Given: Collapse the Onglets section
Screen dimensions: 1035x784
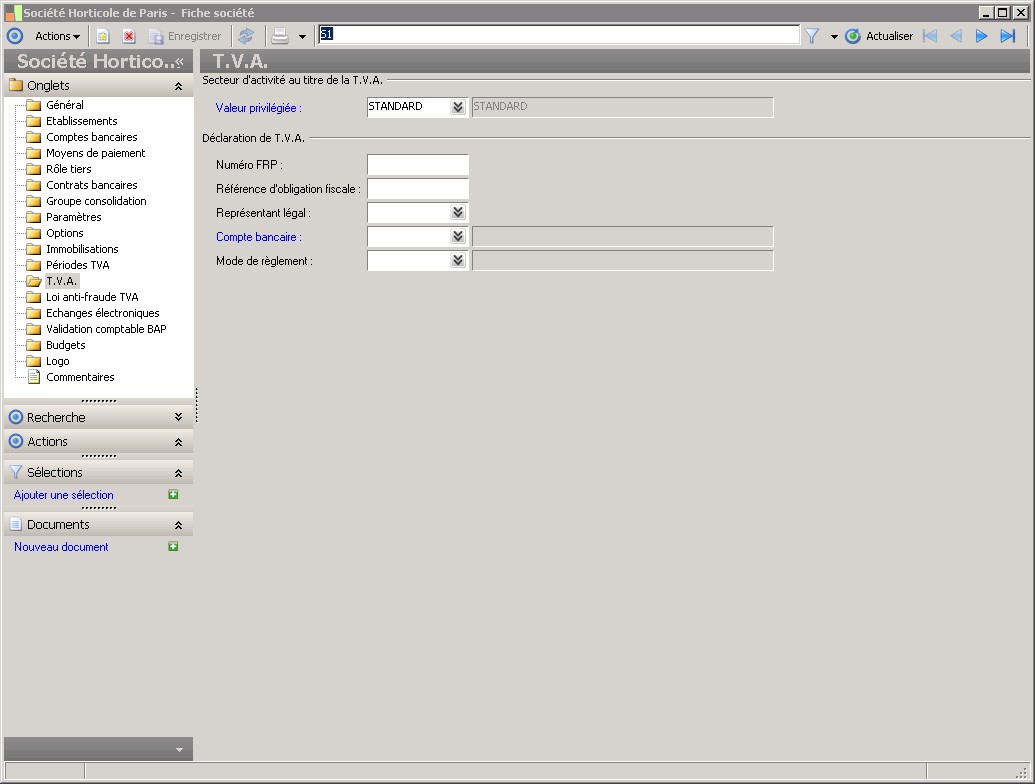Looking at the screenshot, I should (178, 86).
